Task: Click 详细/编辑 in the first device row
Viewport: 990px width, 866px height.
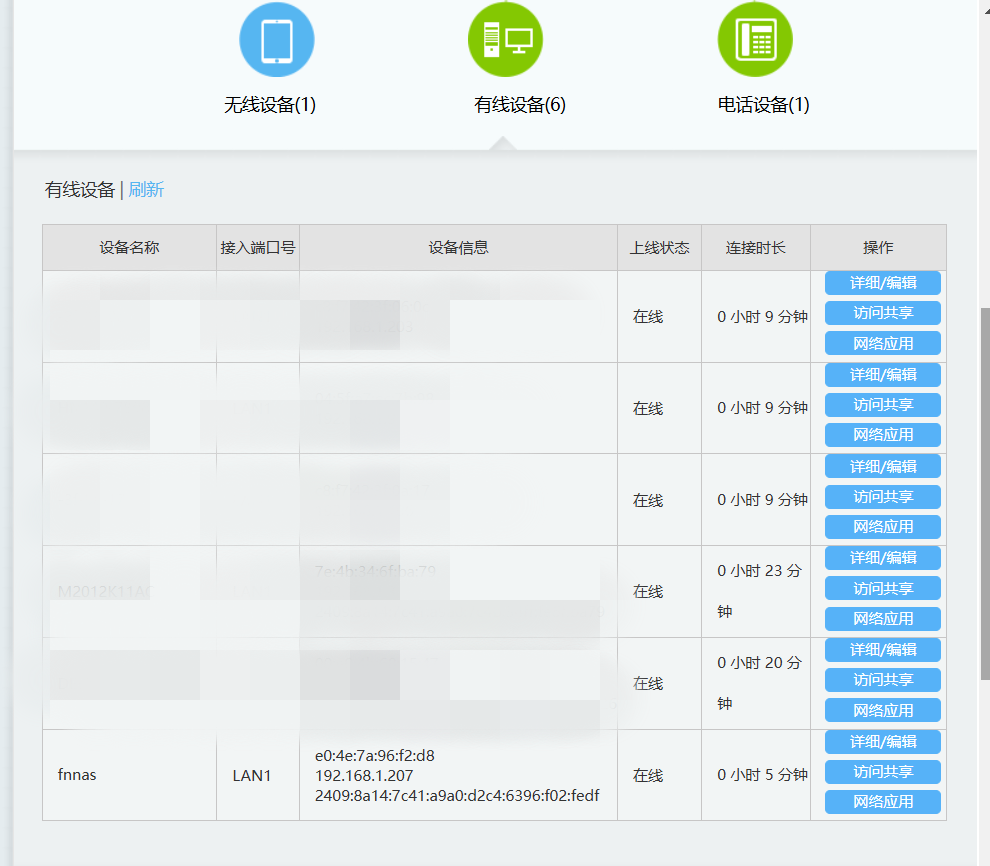Action: 882,283
